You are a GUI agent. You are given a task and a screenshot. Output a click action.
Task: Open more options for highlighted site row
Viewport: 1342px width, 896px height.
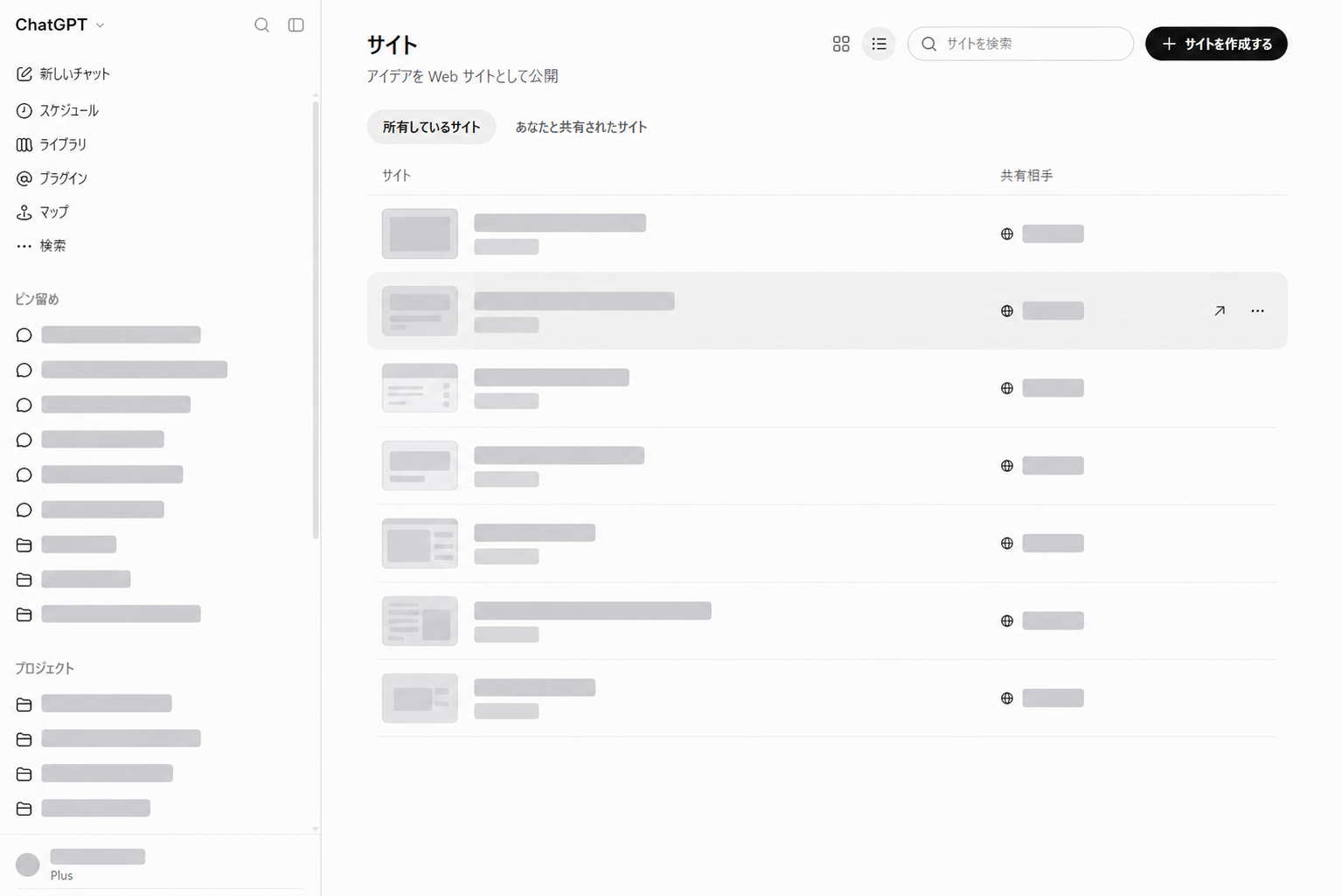[x=1257, y=311]
